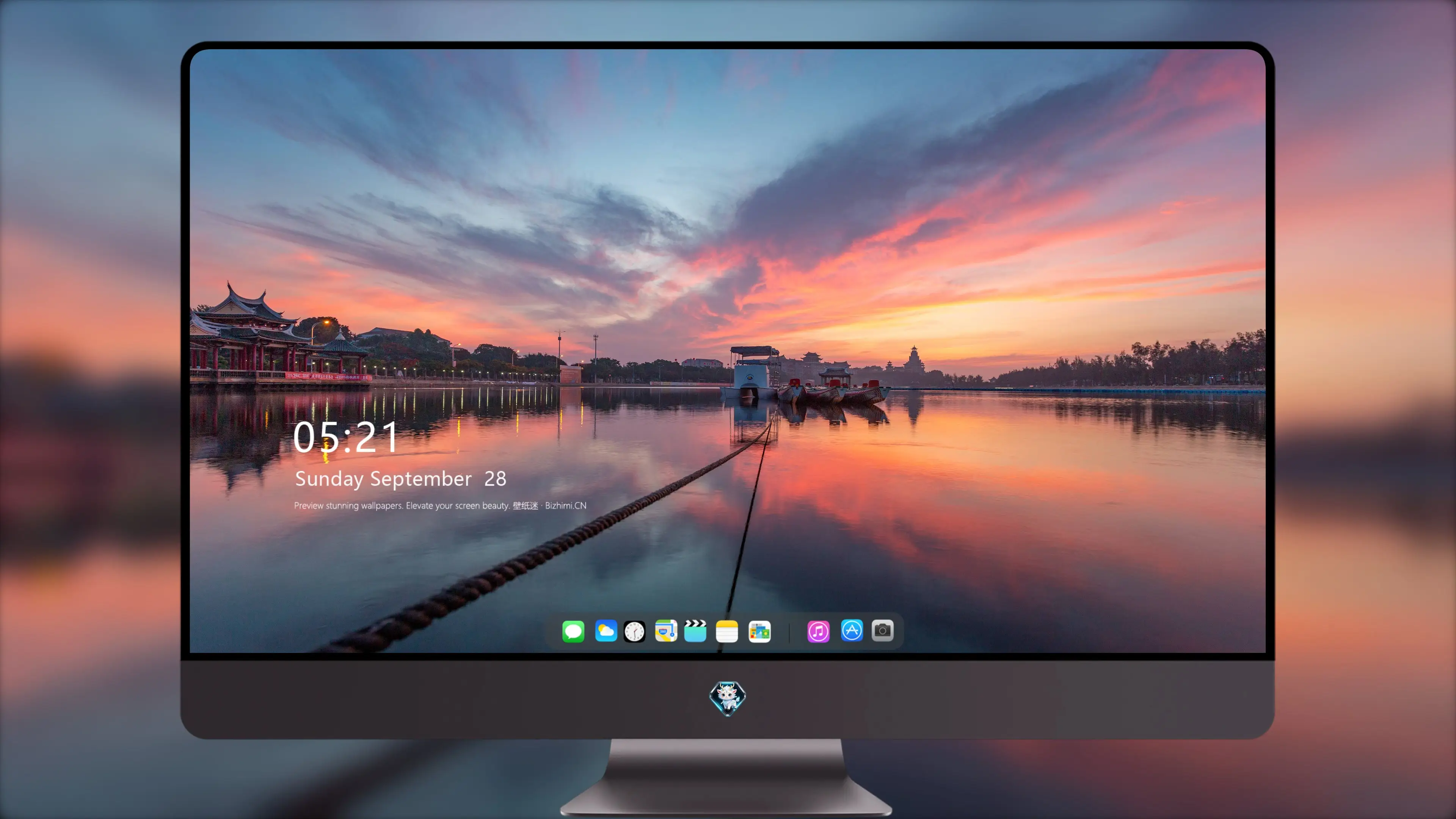This screenshot has width=1456, height=819.
Task: Open the Maps app in the dock
Action: tap(666, 631)
